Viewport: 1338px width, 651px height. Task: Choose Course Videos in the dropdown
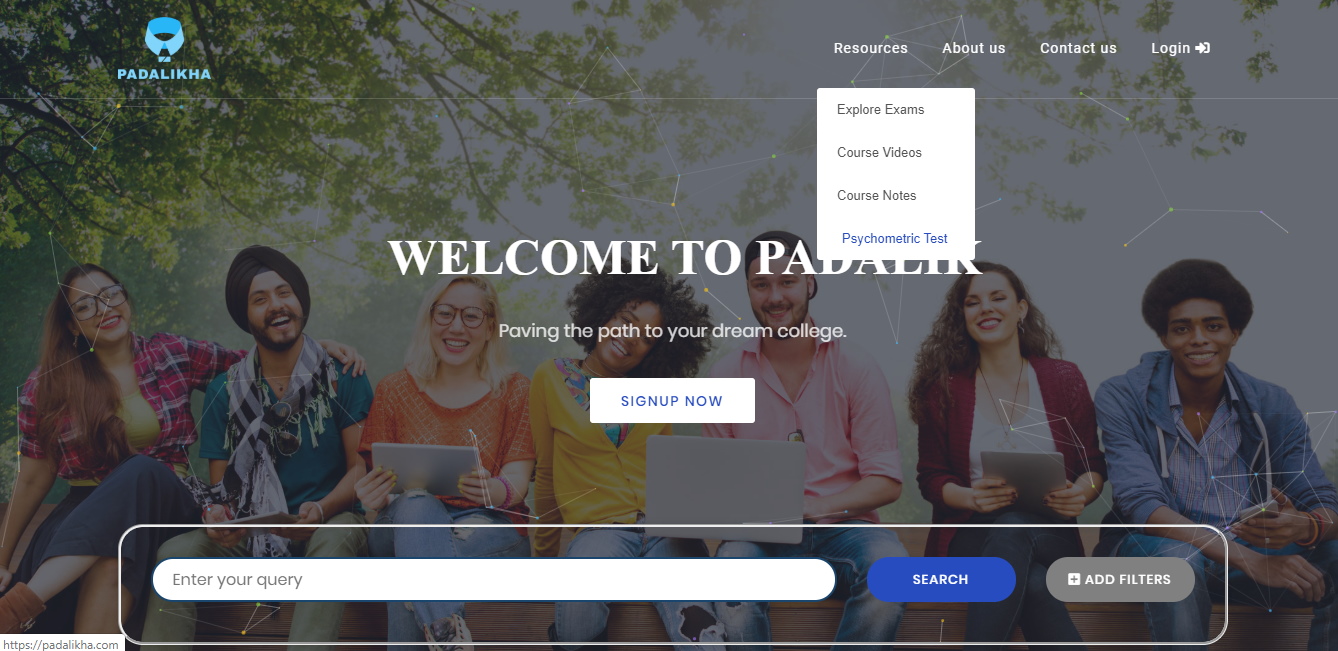click(x=880, y=153)
